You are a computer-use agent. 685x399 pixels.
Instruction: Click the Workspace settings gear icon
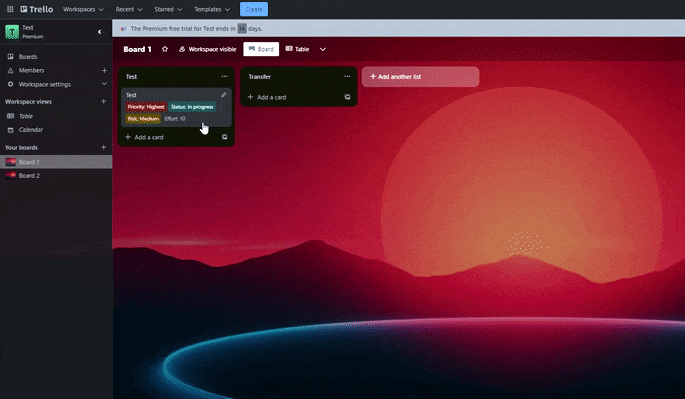(x=10, y=84)
